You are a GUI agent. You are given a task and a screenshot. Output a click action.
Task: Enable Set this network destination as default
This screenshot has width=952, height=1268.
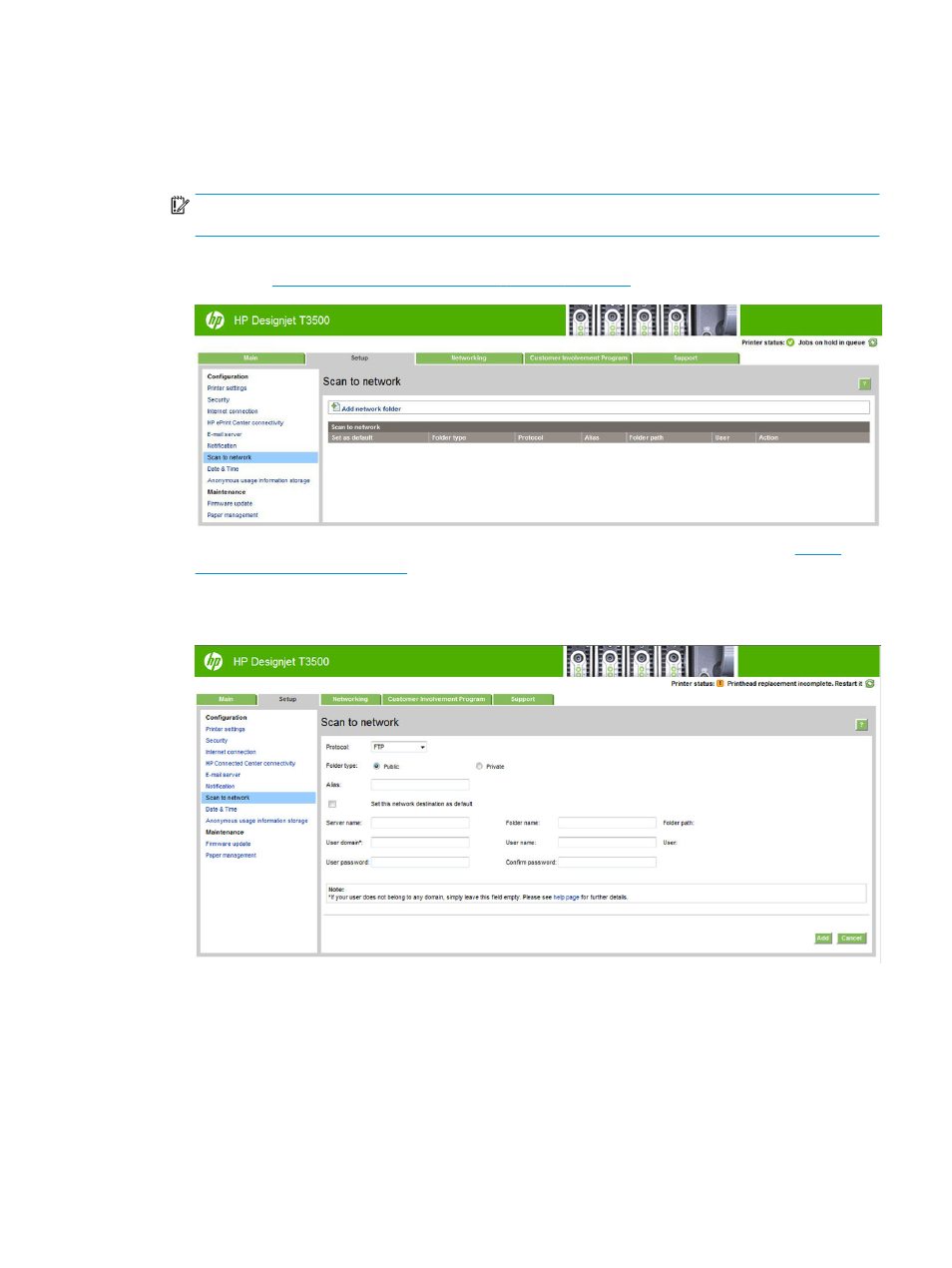point(332,804)
